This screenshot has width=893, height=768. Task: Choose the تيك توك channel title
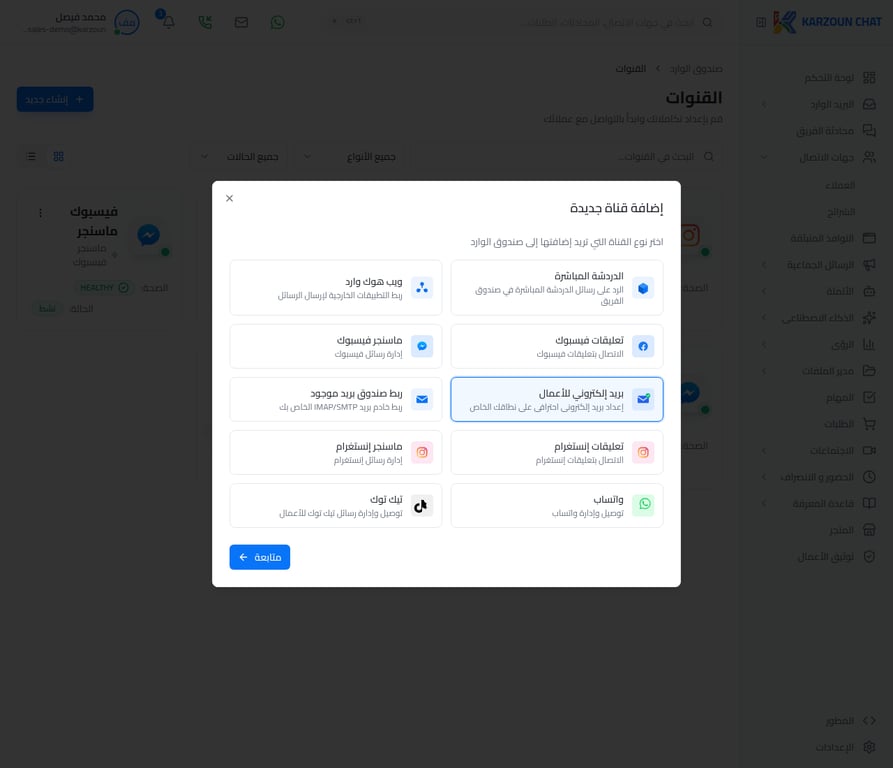386,499
